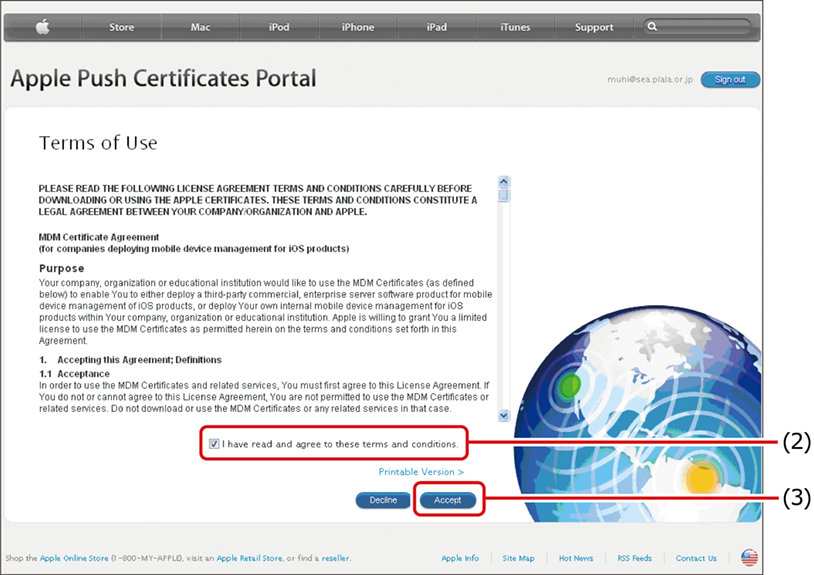Screen dimensions: 814x575
Task: Click the Terms of Use heading
Action: pos(98,143)
